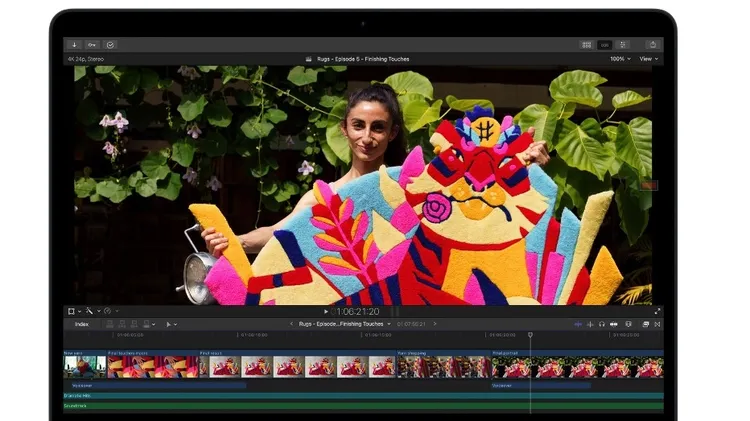Select the green Soundtrack audio track
This screenshot has height=421, width=750.
pos(364,406)
